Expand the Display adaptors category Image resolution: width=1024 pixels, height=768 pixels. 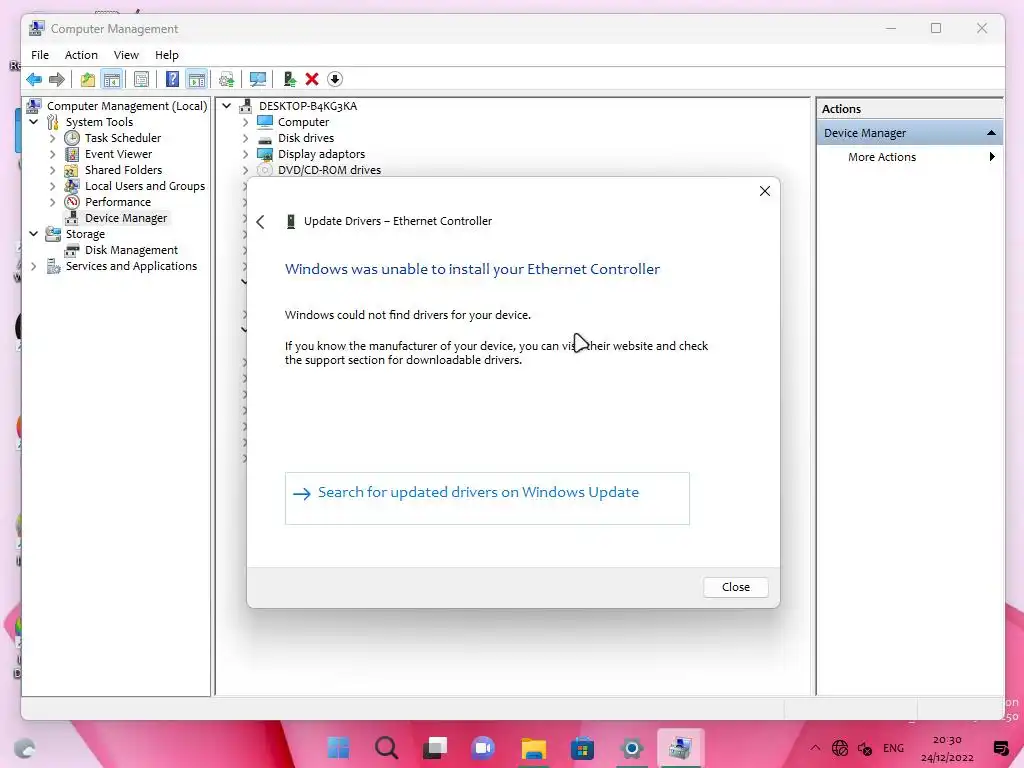[x=246, y=154]
